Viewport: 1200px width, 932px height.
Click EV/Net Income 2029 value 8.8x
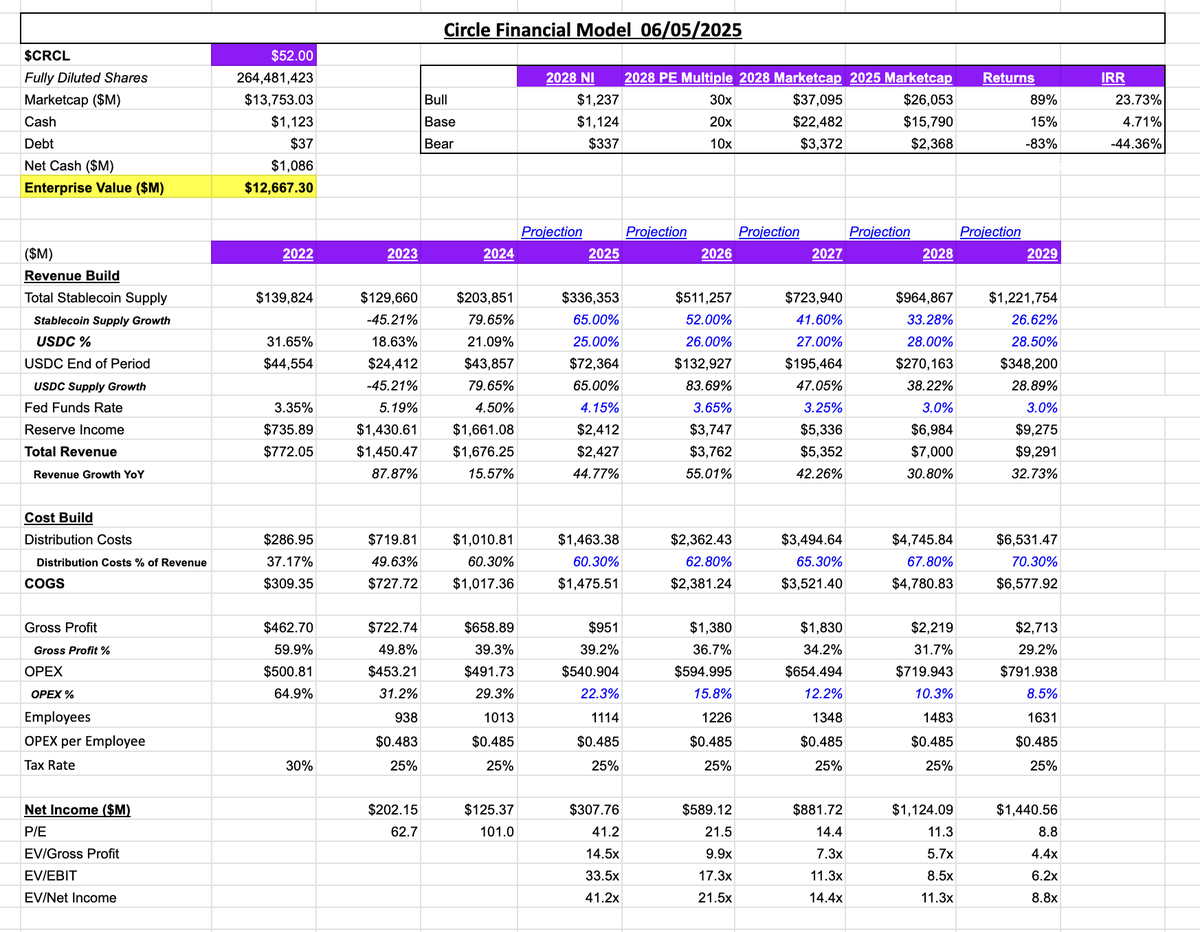pyautogui.click(x=1043, y=897)
